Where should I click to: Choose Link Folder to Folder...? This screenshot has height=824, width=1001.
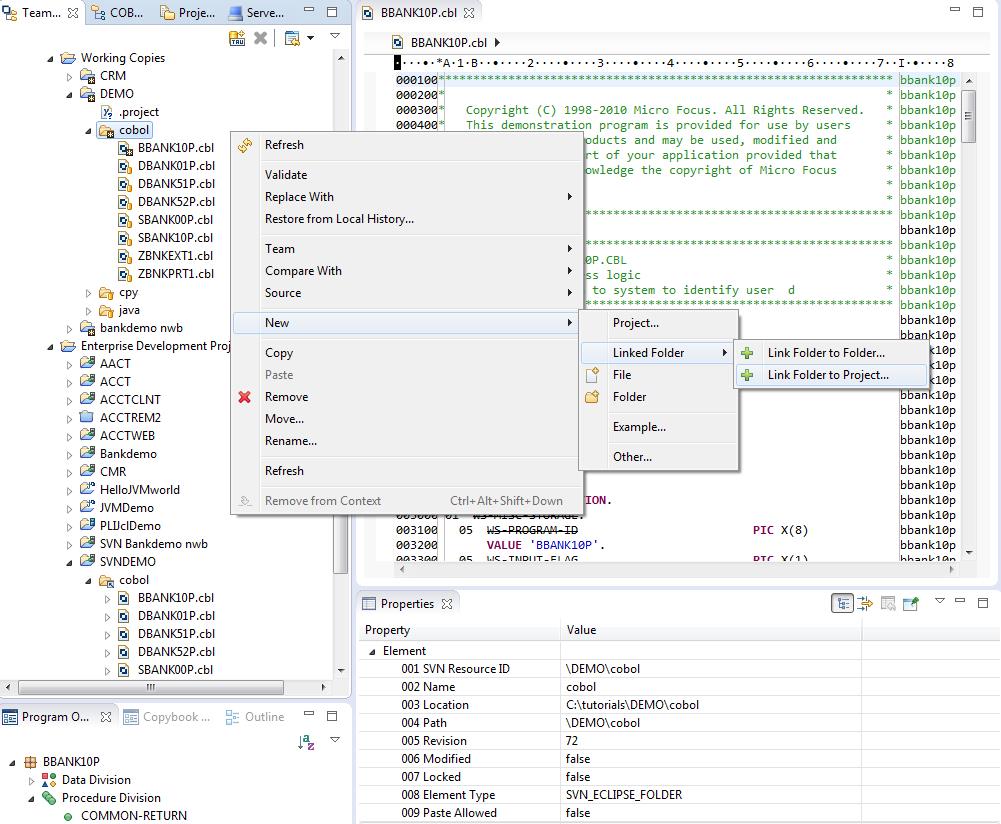(x=831, y=352)
